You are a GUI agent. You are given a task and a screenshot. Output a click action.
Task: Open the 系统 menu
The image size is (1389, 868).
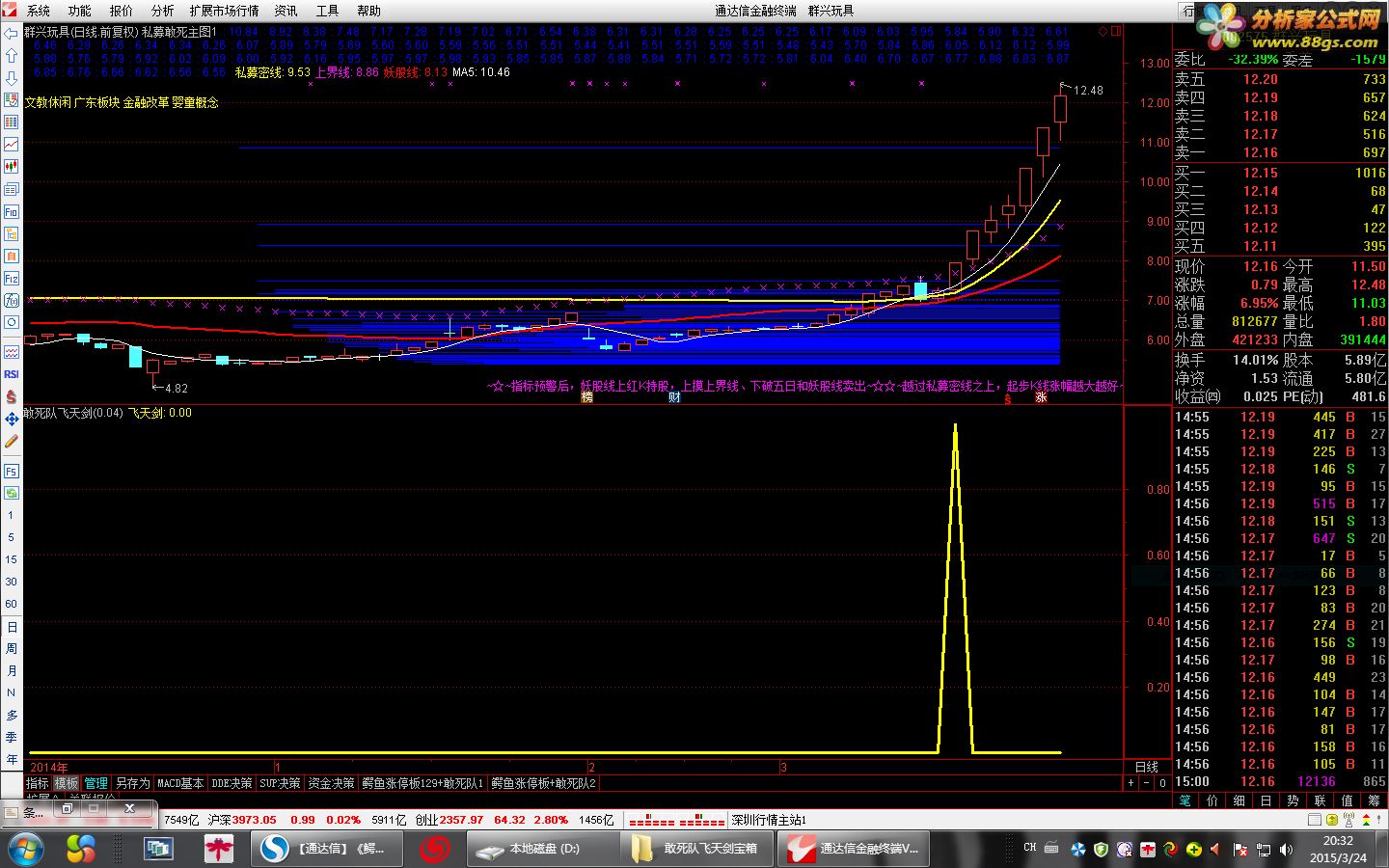[39, 11]
